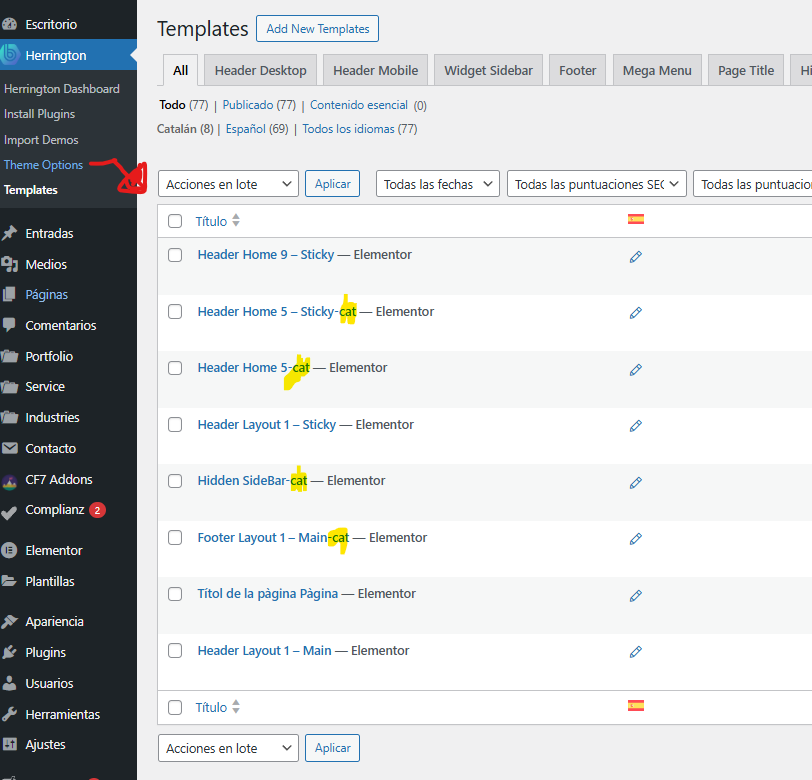Screen dimensions: 812x780
Task: Open Elementor from the sidebar icon
Action: pos(10,550)
